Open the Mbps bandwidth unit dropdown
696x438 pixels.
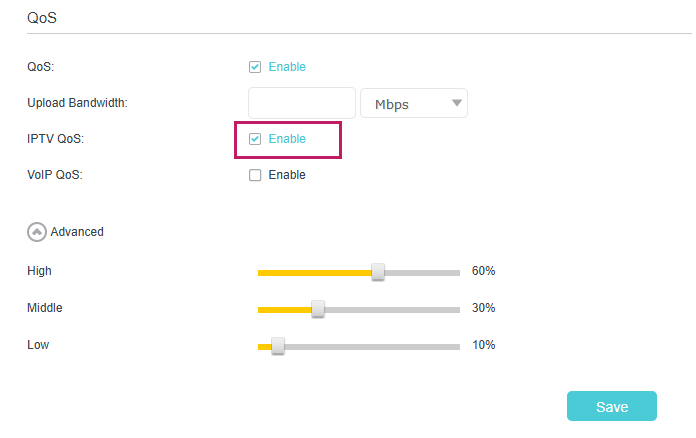(414, 103)
